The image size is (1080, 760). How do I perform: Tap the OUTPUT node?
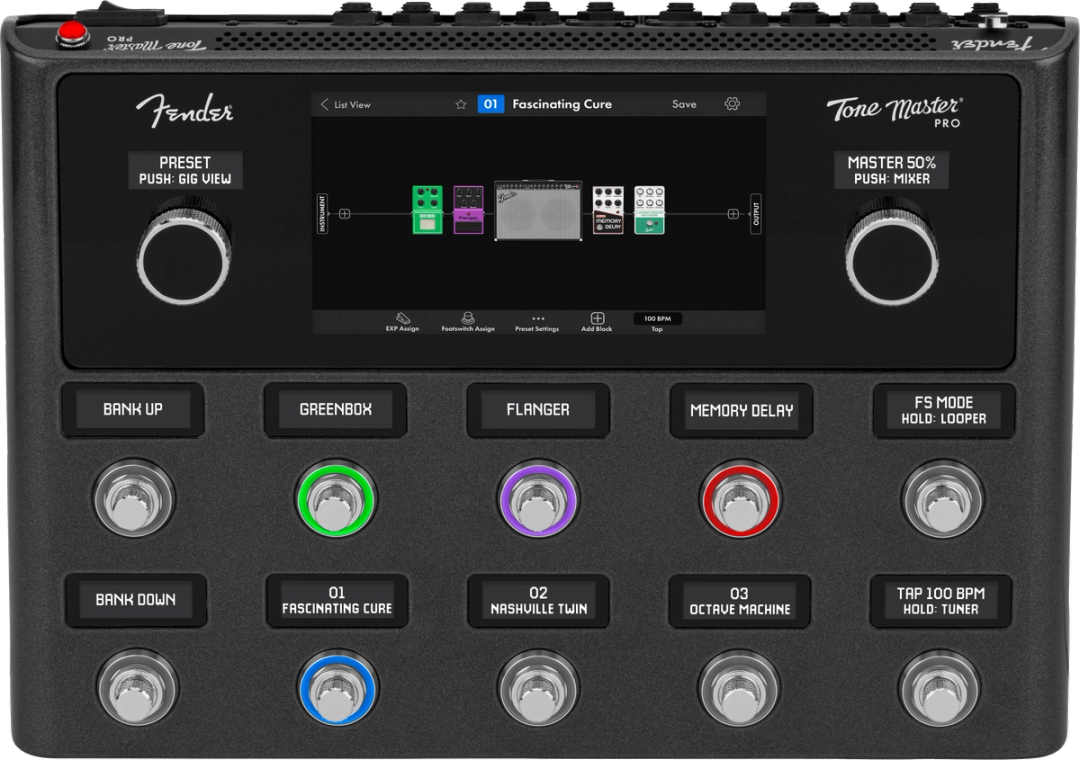coord(756,214)
